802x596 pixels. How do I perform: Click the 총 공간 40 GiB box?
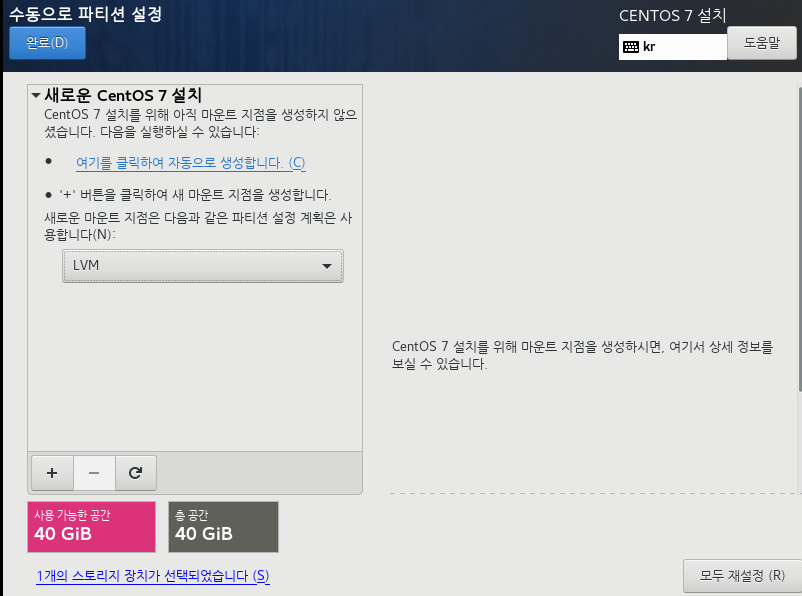coord(224,527)
